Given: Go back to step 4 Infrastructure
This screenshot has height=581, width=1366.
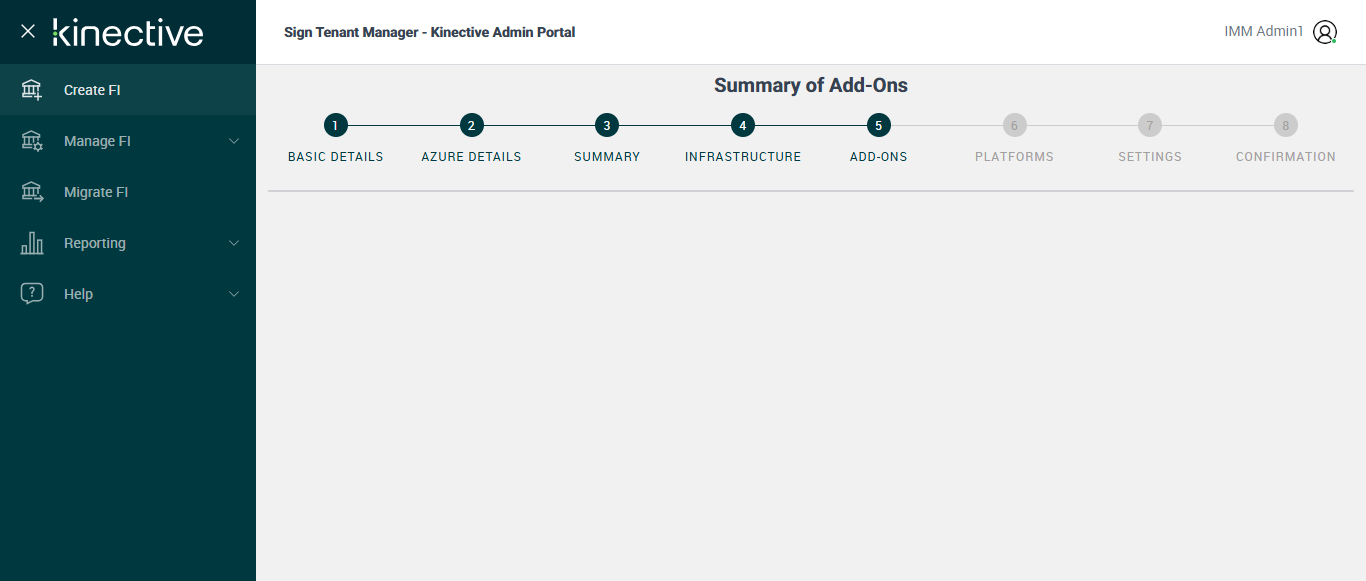Looking at the screenshot, I should [743, 126].
